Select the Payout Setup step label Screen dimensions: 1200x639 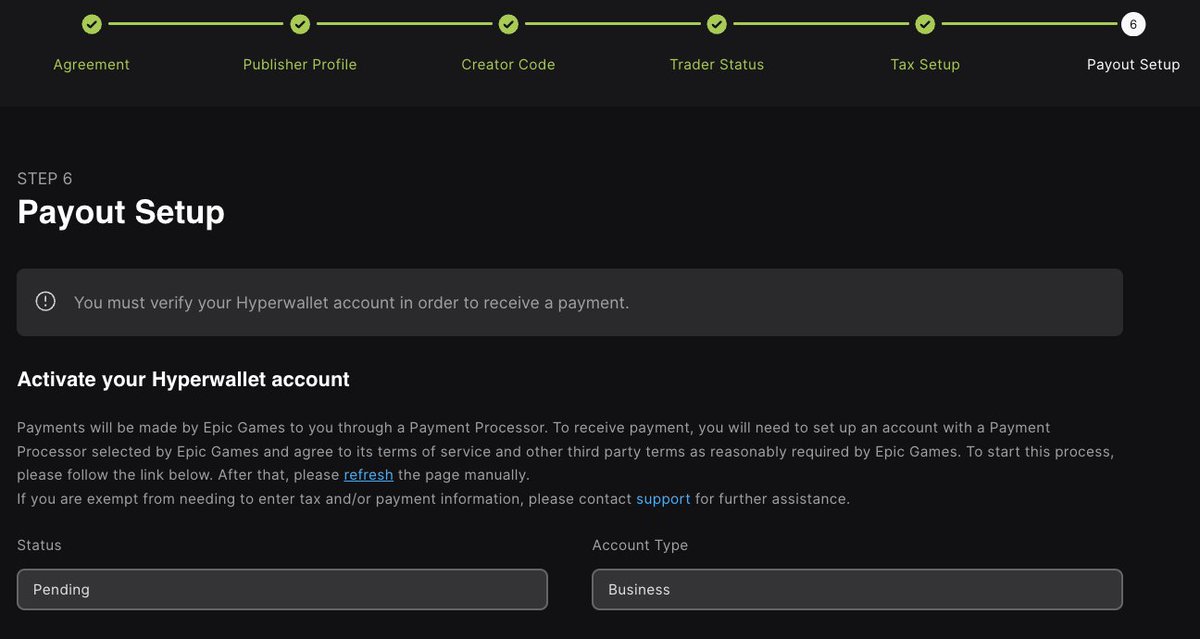(1133, 64)
